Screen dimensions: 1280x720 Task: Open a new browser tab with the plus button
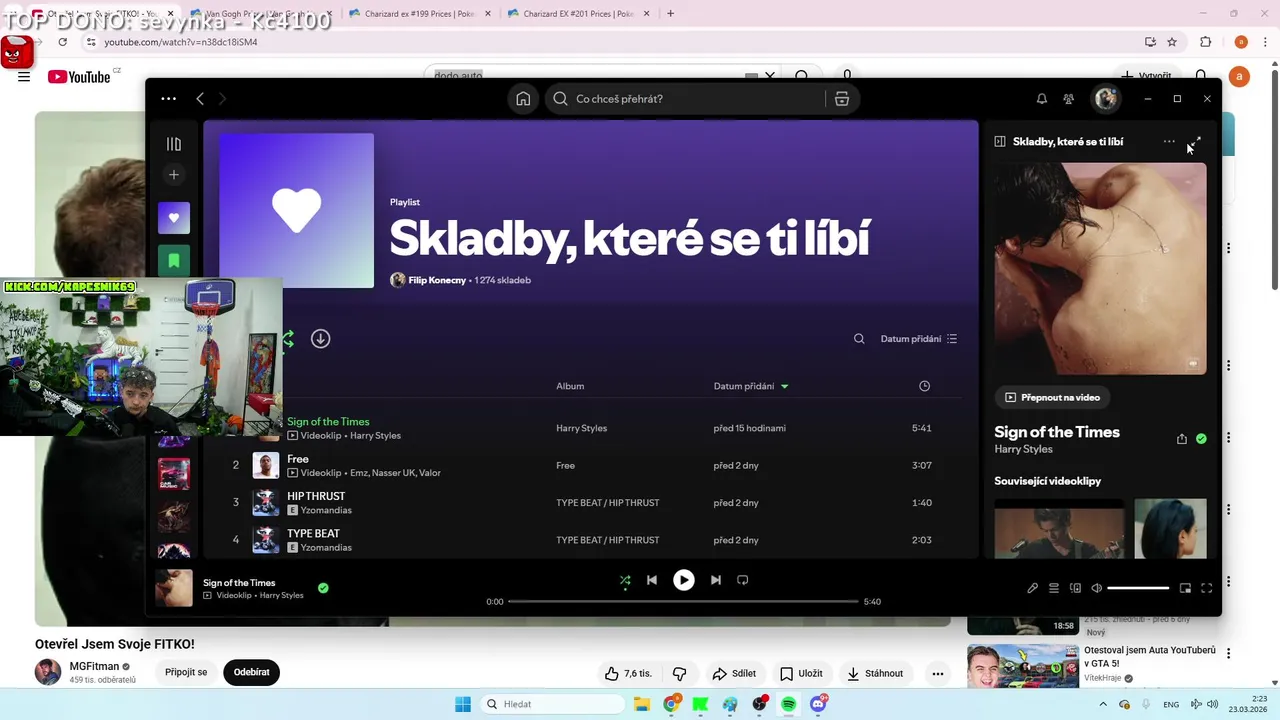(670, 14)
